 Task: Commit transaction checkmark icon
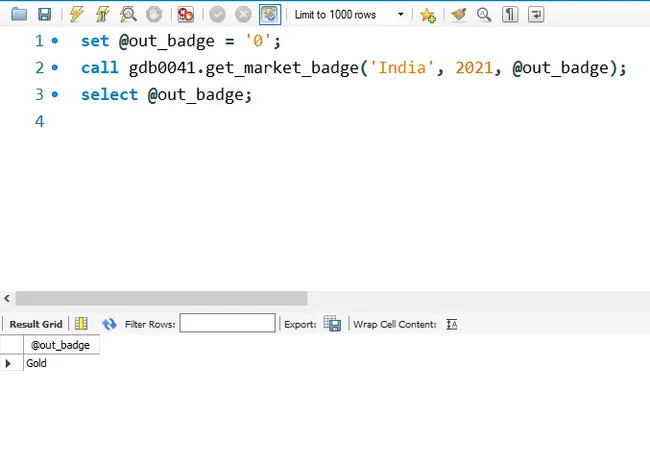217,15
